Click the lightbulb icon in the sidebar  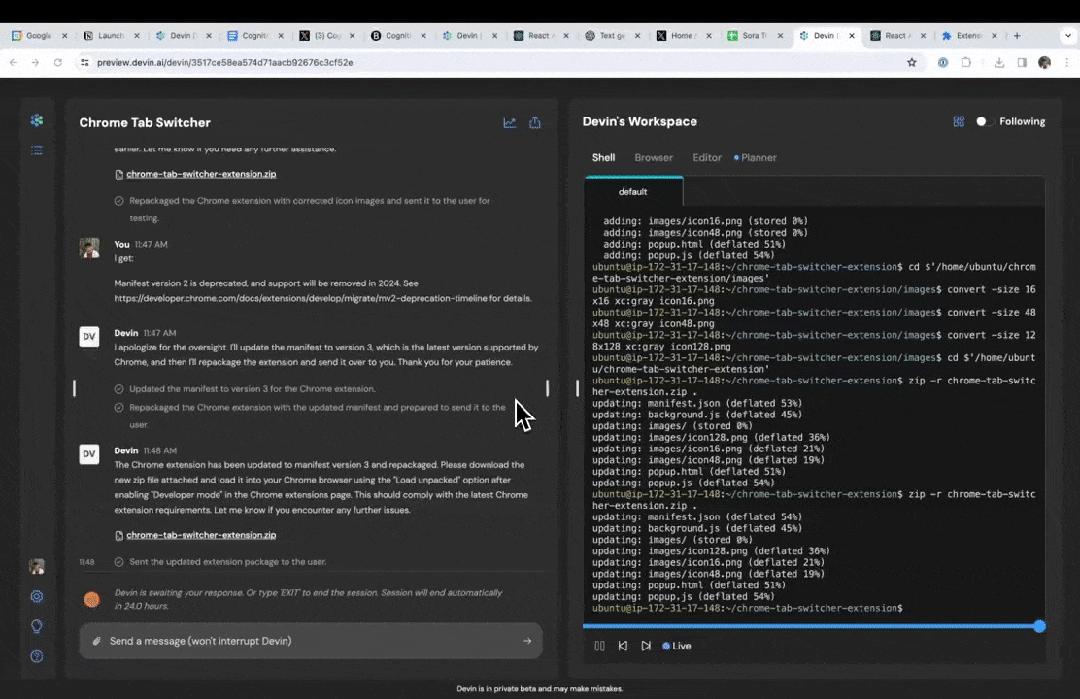[x=37, y=626]
